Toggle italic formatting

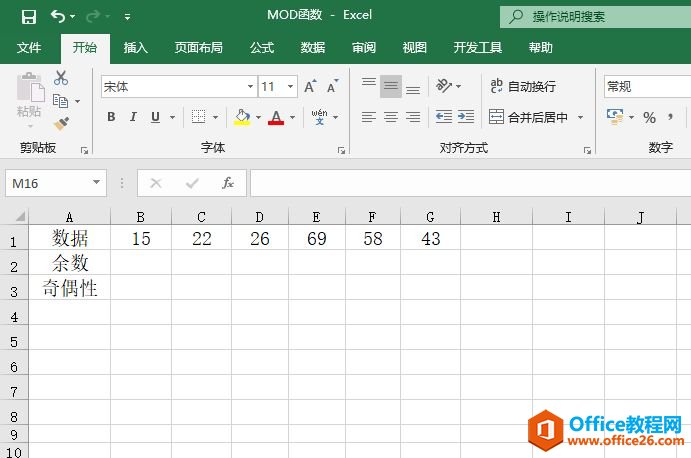(x=133, y=117)
